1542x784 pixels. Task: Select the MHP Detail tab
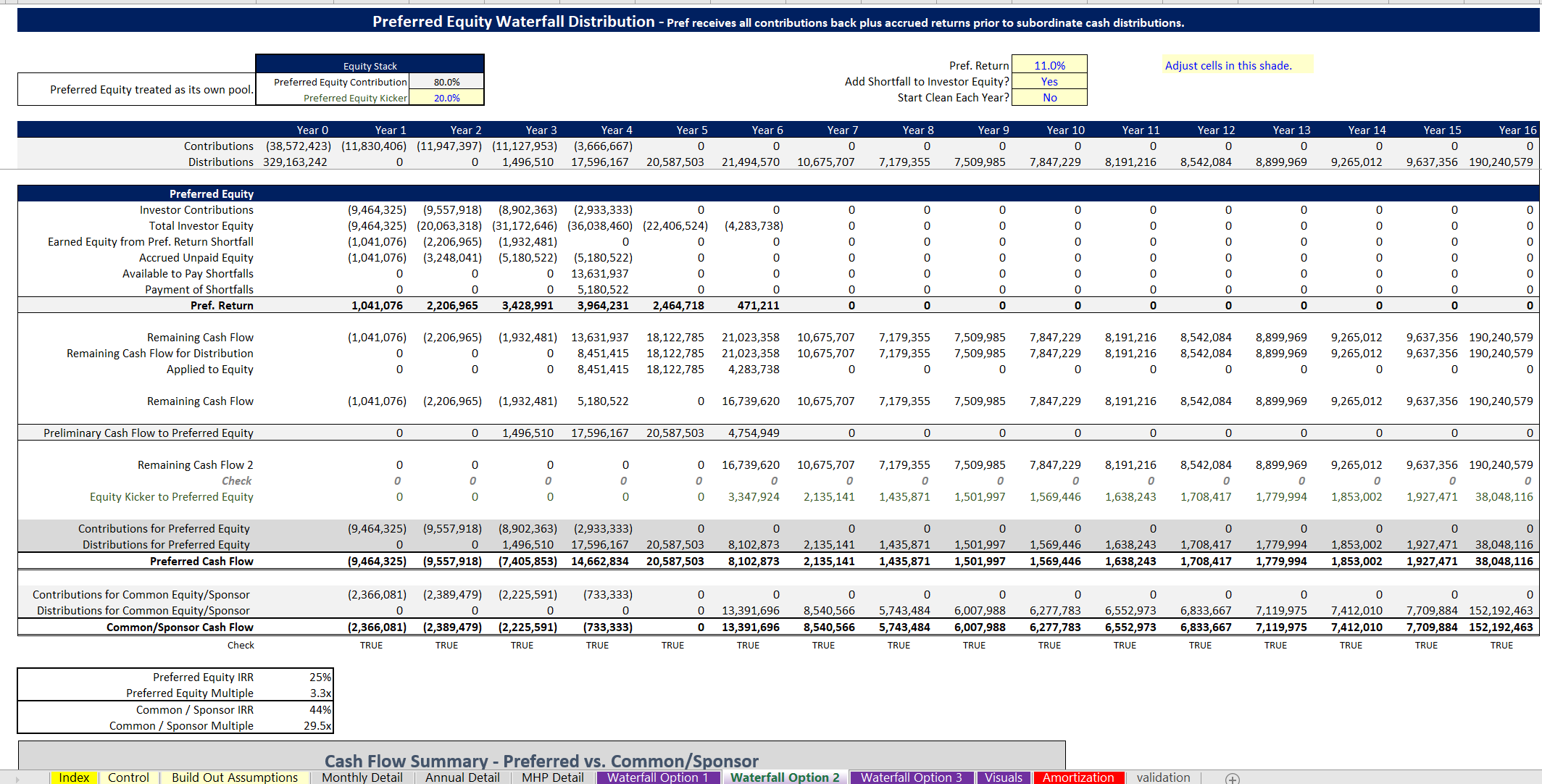click(553, 777)
